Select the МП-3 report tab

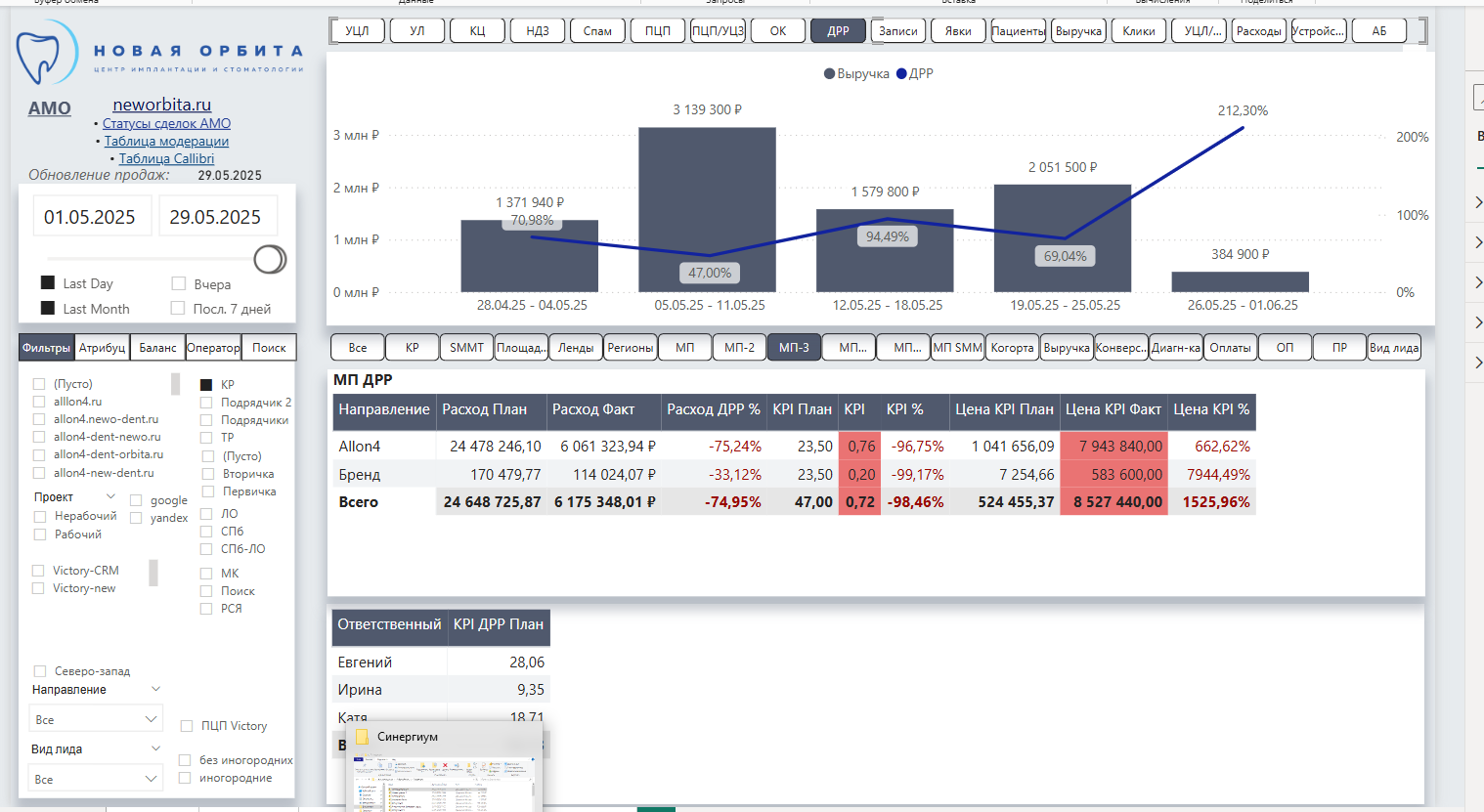(794, 348)
